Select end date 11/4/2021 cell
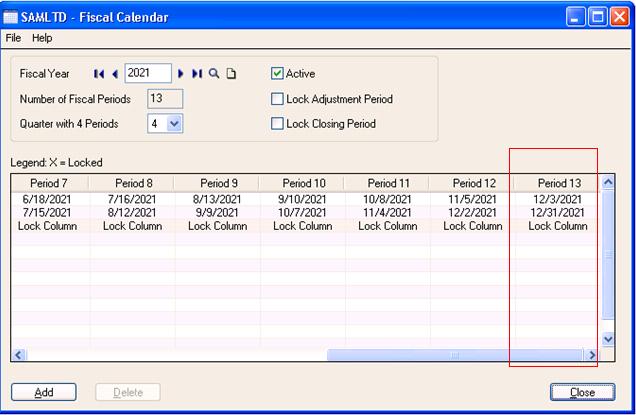The image size is (636, 415). (387, 213)
